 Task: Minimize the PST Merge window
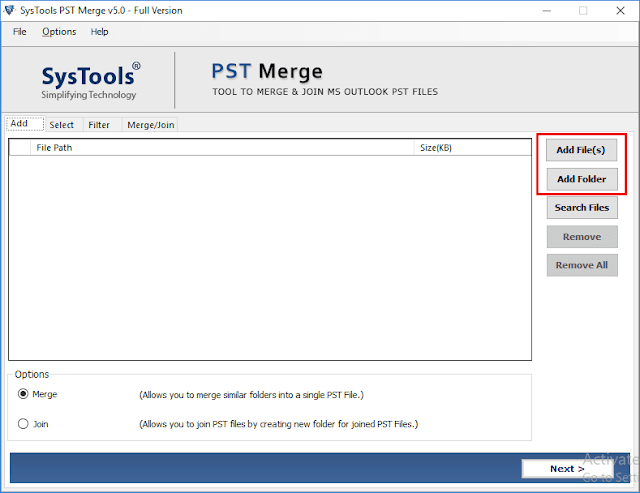coord(547,11)
